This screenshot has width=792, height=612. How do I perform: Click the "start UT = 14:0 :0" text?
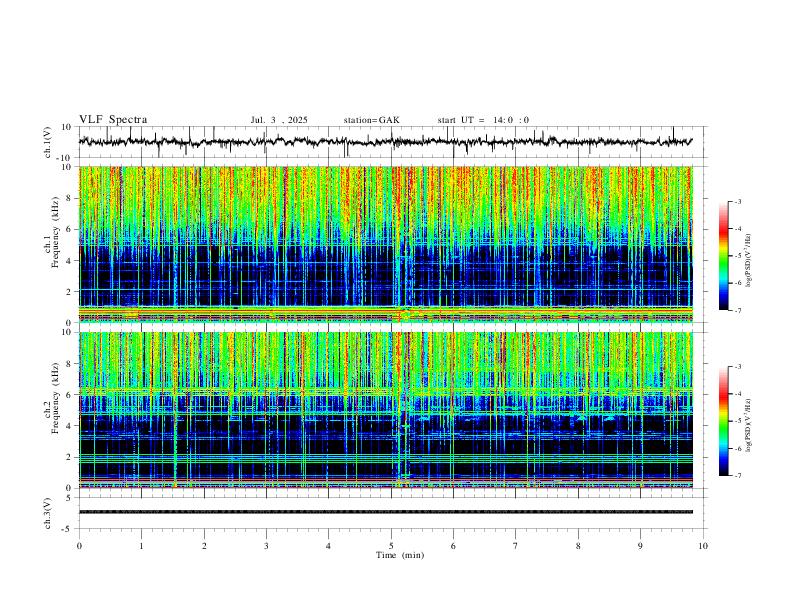click(x=483, y=120)
